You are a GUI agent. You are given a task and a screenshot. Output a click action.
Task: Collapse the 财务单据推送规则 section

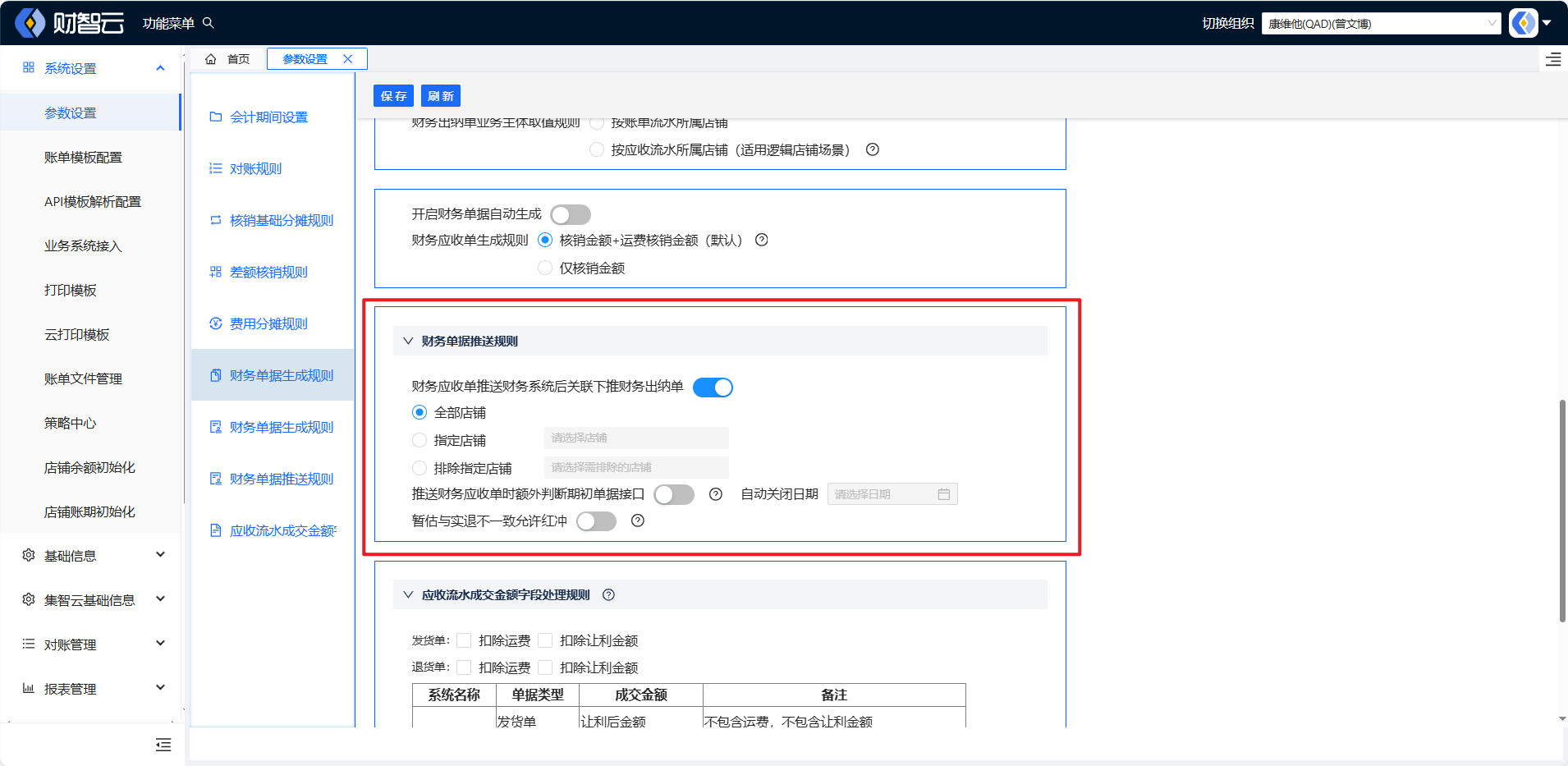pyautogui.click(x=408, y=341)
